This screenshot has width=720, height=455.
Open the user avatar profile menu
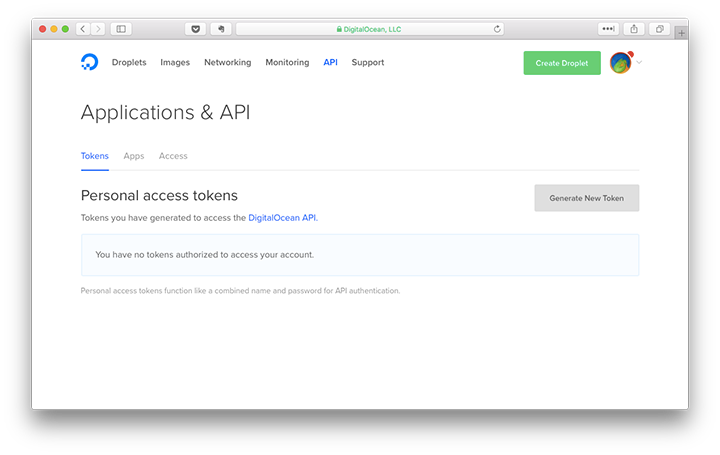[621, 63]
